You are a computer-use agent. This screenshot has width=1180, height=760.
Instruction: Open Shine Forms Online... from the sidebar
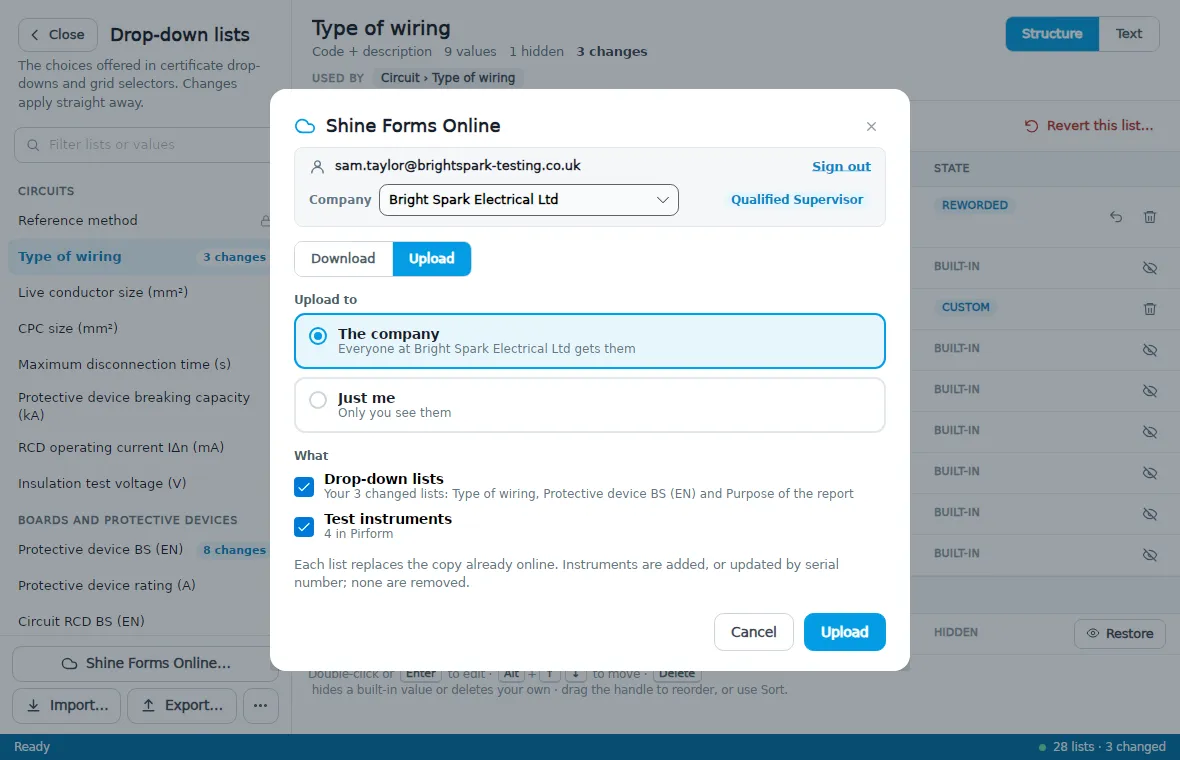(x=145, y=664)
